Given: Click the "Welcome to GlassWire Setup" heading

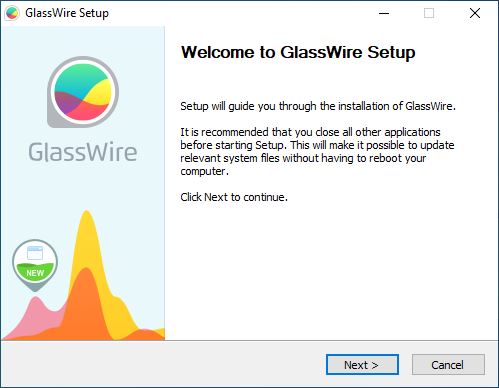Looking at the screenshot, I should coord(298,53).
